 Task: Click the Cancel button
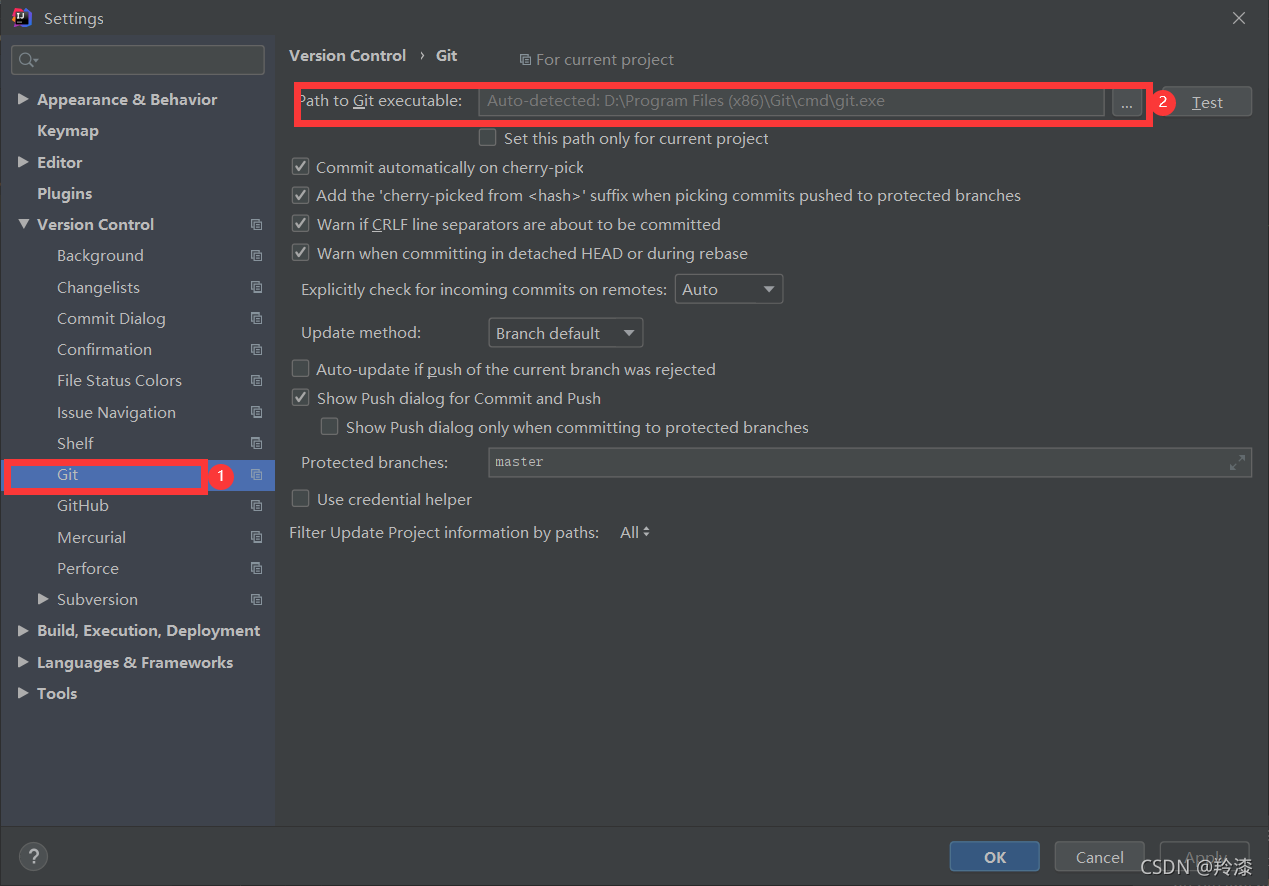1100,857
